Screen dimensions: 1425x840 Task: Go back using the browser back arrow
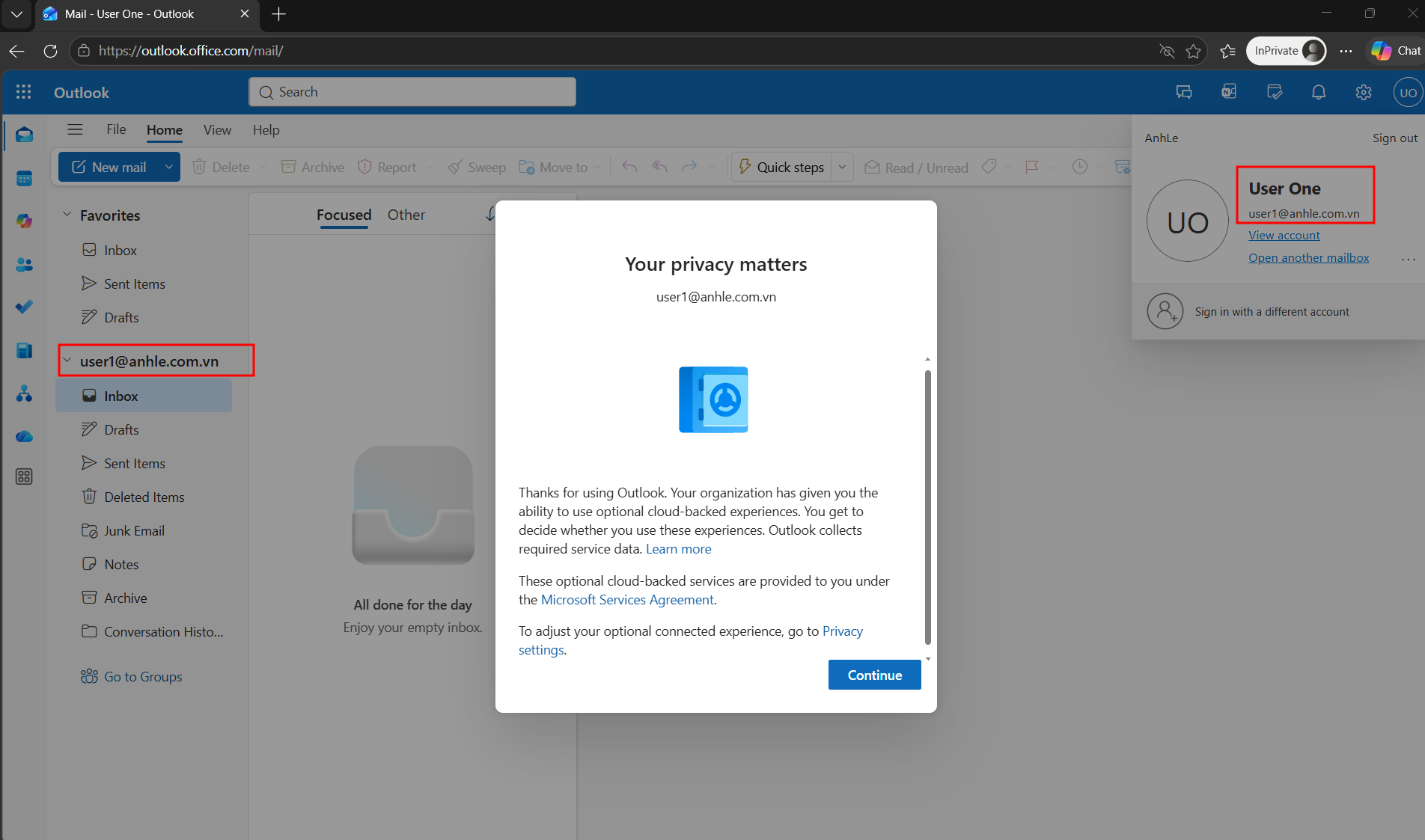point(16,51)
